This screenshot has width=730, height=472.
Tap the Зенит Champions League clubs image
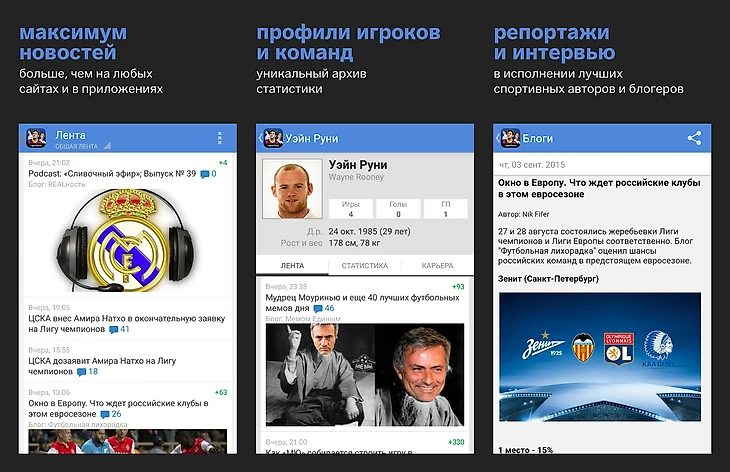click(x=600, y=357)
